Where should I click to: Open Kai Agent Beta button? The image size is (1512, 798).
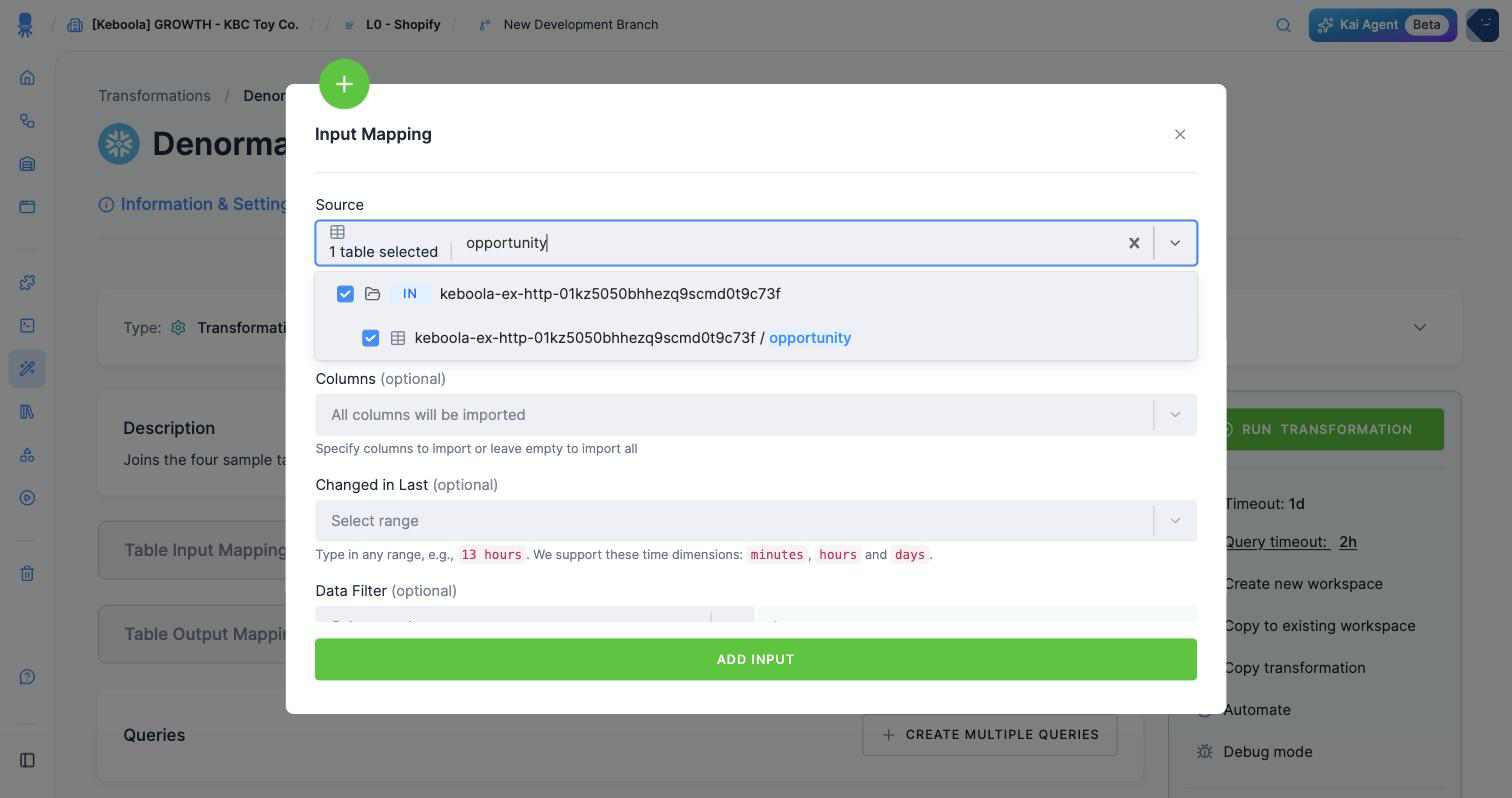point(1382,25)
